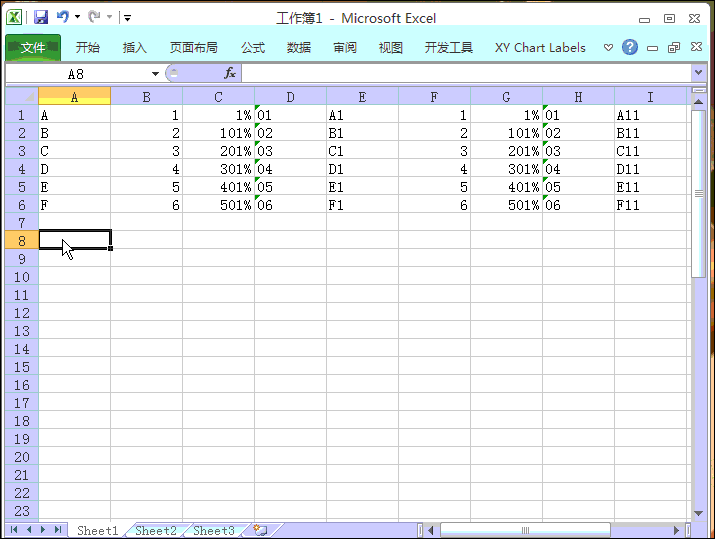
Task: Select row 7 header
Action: click(x=21, y=223)
